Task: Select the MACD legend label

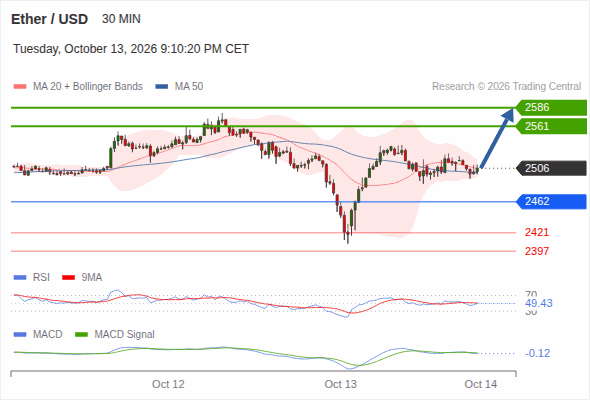Action: tap(47, 334)
